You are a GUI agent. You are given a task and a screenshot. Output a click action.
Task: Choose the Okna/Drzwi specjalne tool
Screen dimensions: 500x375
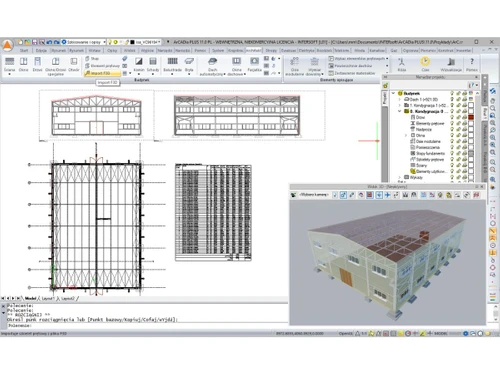point(55,66)
